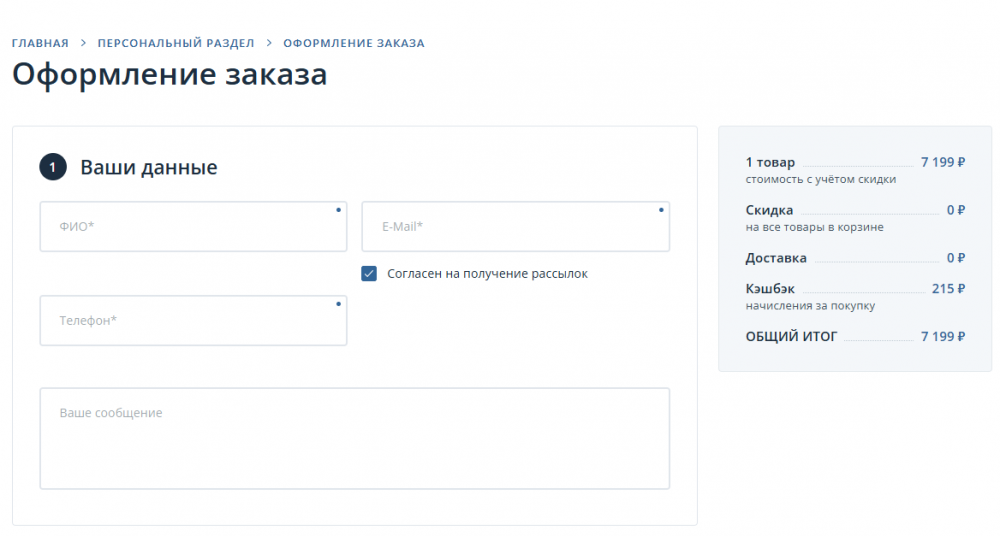Viewport: 1000px width, 536px height.
Task: Select the ОФОРМЛЕНИЕ ЗАКАЗА breadcrumb item
Action: coord(354,43)
